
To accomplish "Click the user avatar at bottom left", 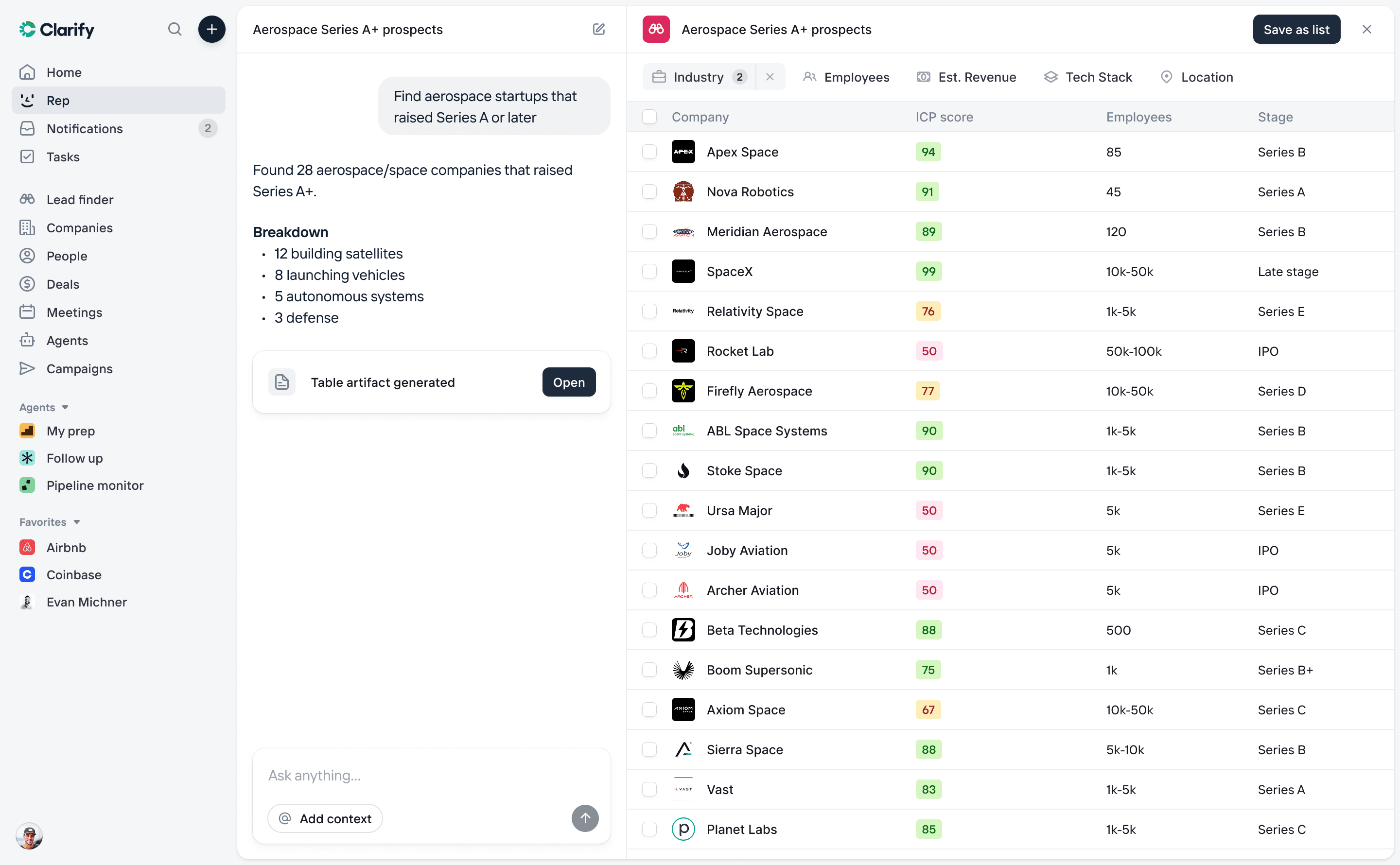I will (29, 835).
